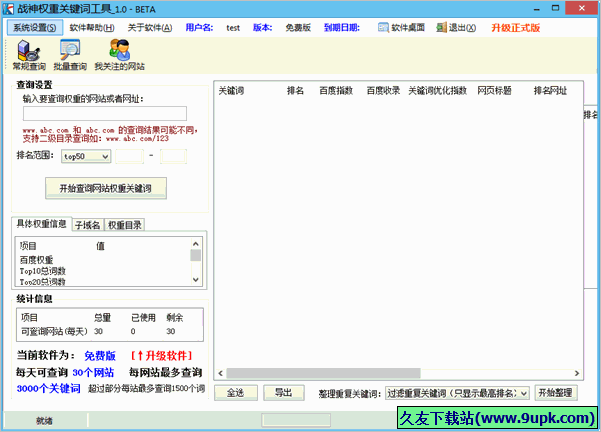The width and height of the screenshot is (601, 432).
Task: Open the 系统设置(S) menu
Action: pos(34,28)
